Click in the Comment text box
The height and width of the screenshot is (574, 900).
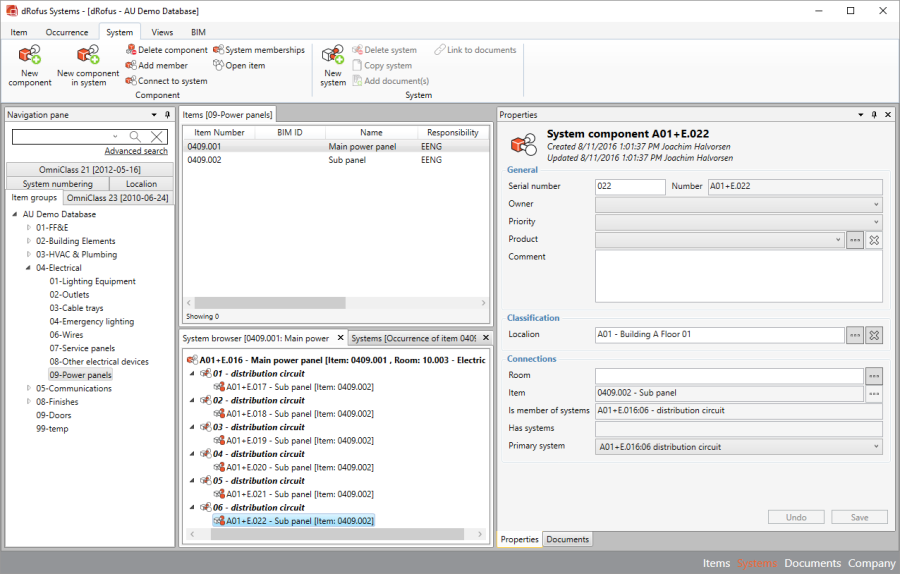coord(738,275)
